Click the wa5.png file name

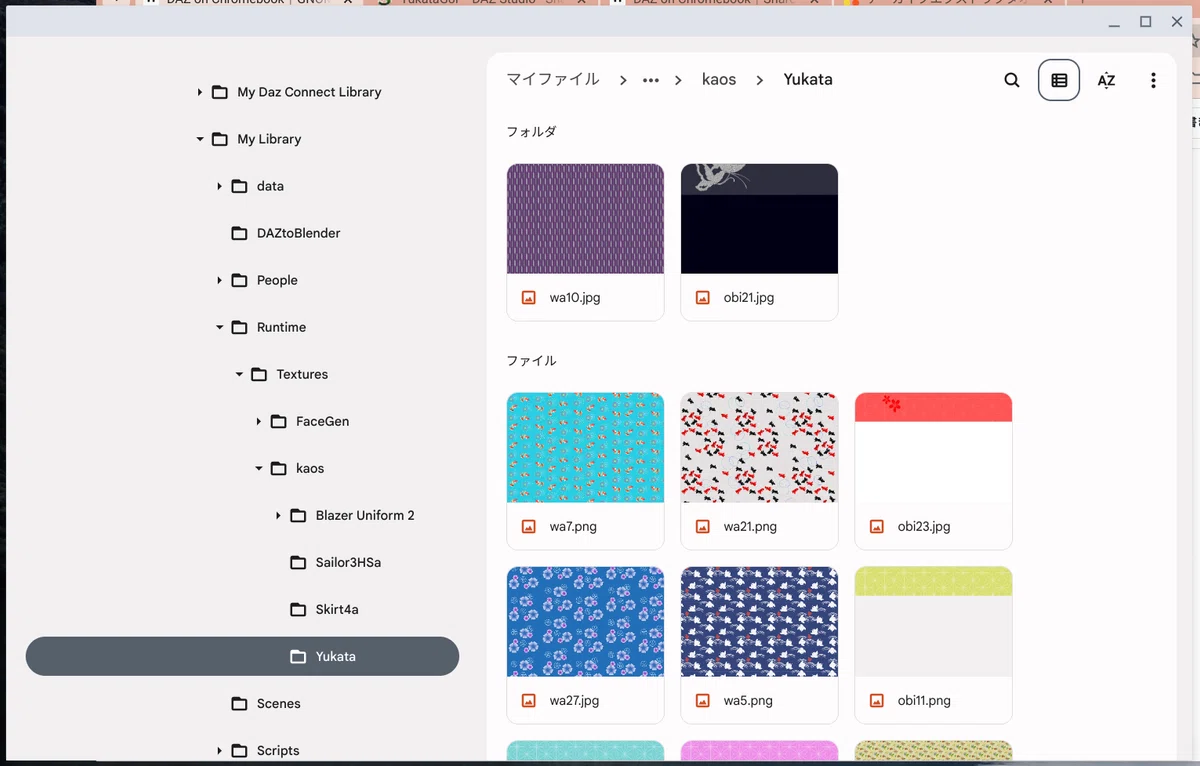748,700
